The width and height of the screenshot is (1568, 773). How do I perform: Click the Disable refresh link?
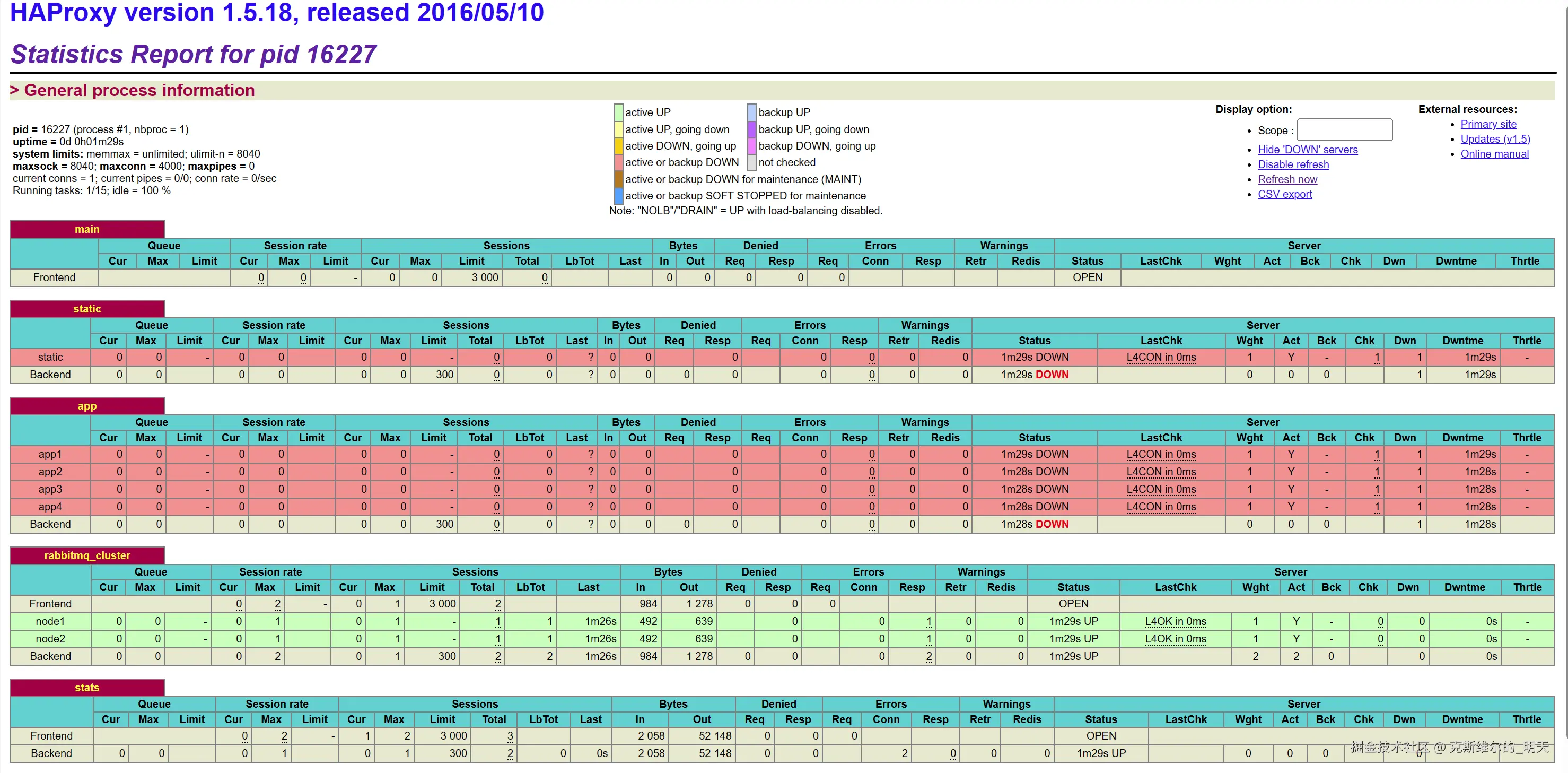(x=1293, y=164)
